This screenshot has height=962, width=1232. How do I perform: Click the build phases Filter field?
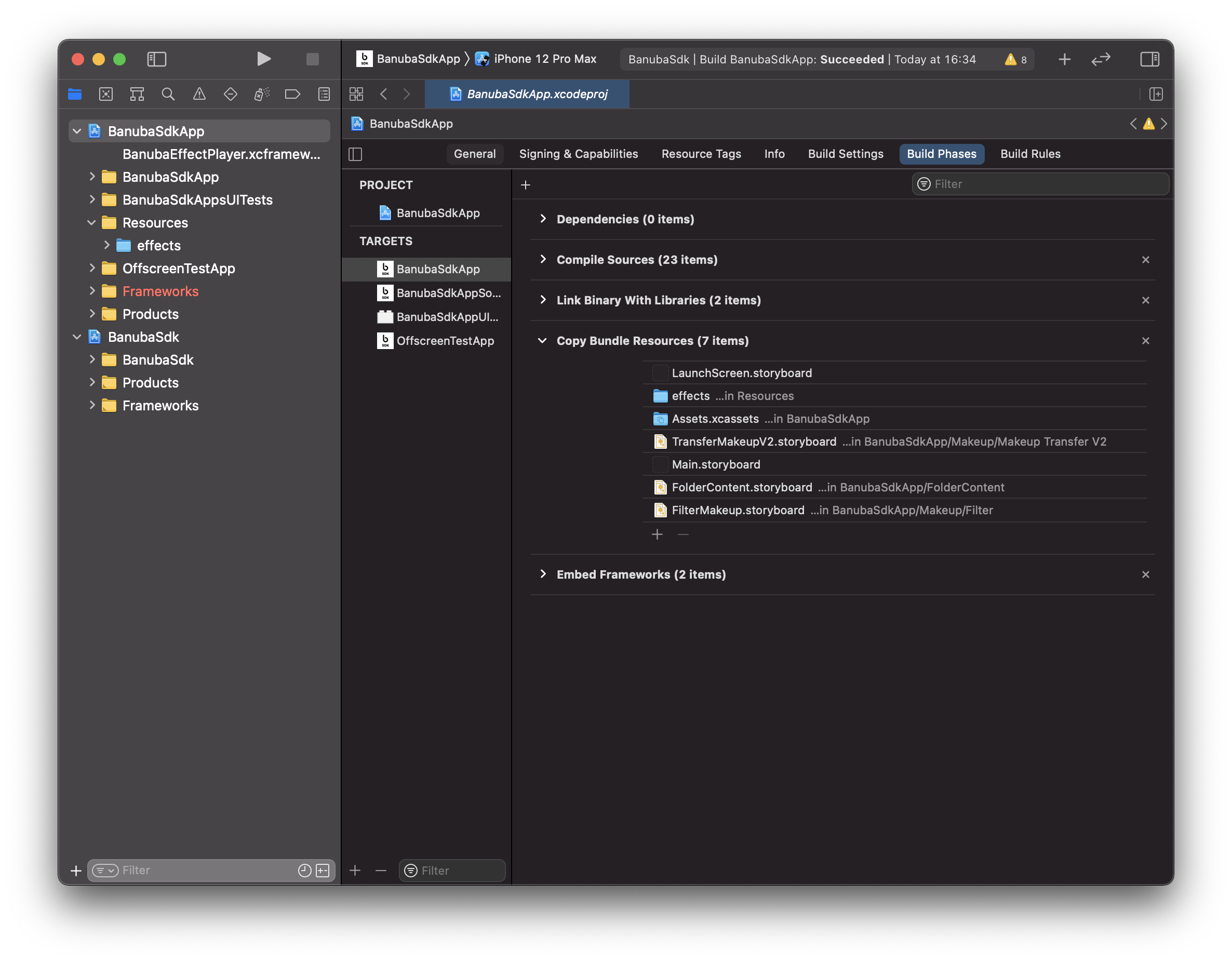[1040, 184]
